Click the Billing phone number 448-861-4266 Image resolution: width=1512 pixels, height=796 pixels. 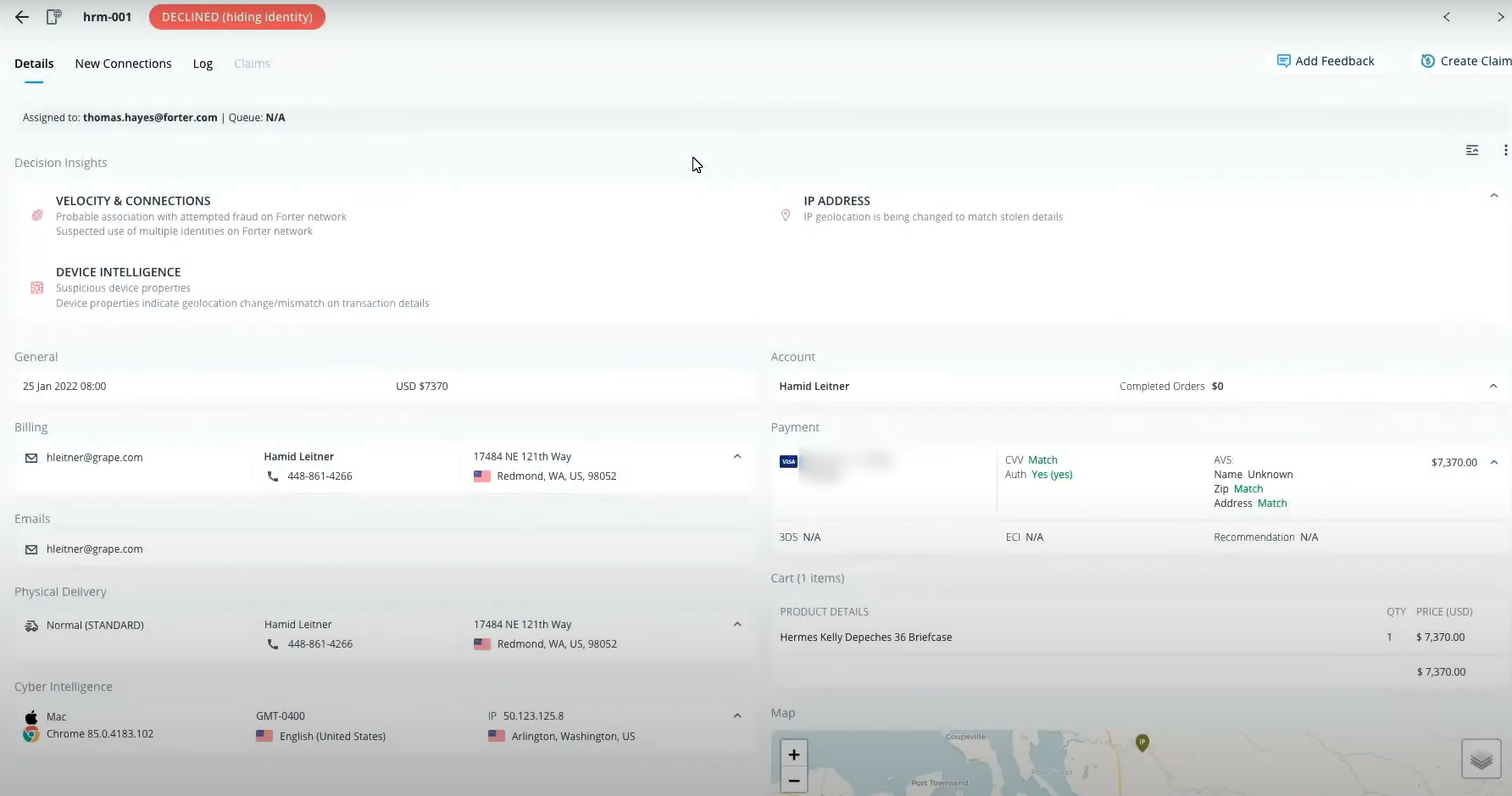(320, 476)
